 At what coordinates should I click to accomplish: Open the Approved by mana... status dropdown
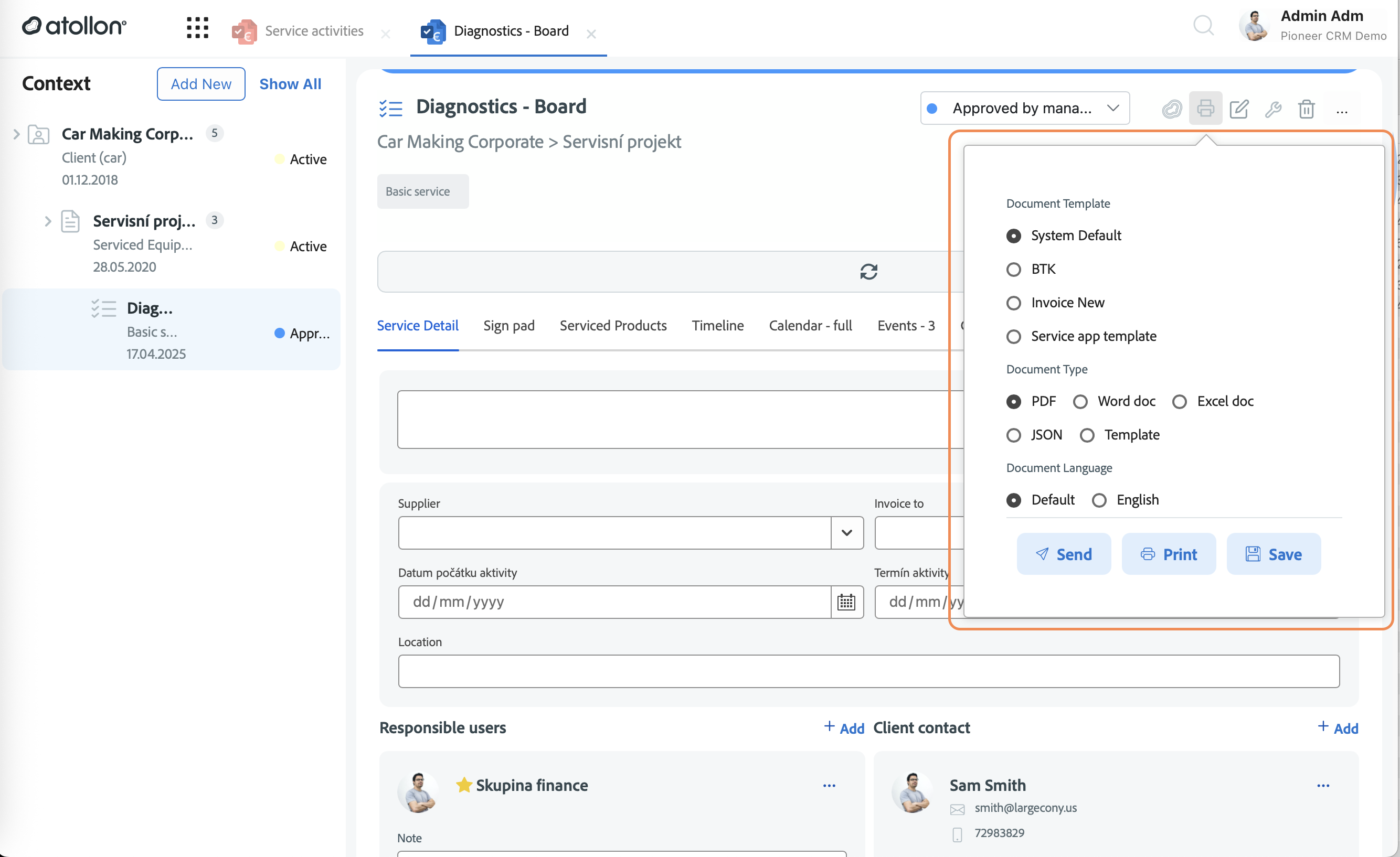point(1024,108)
